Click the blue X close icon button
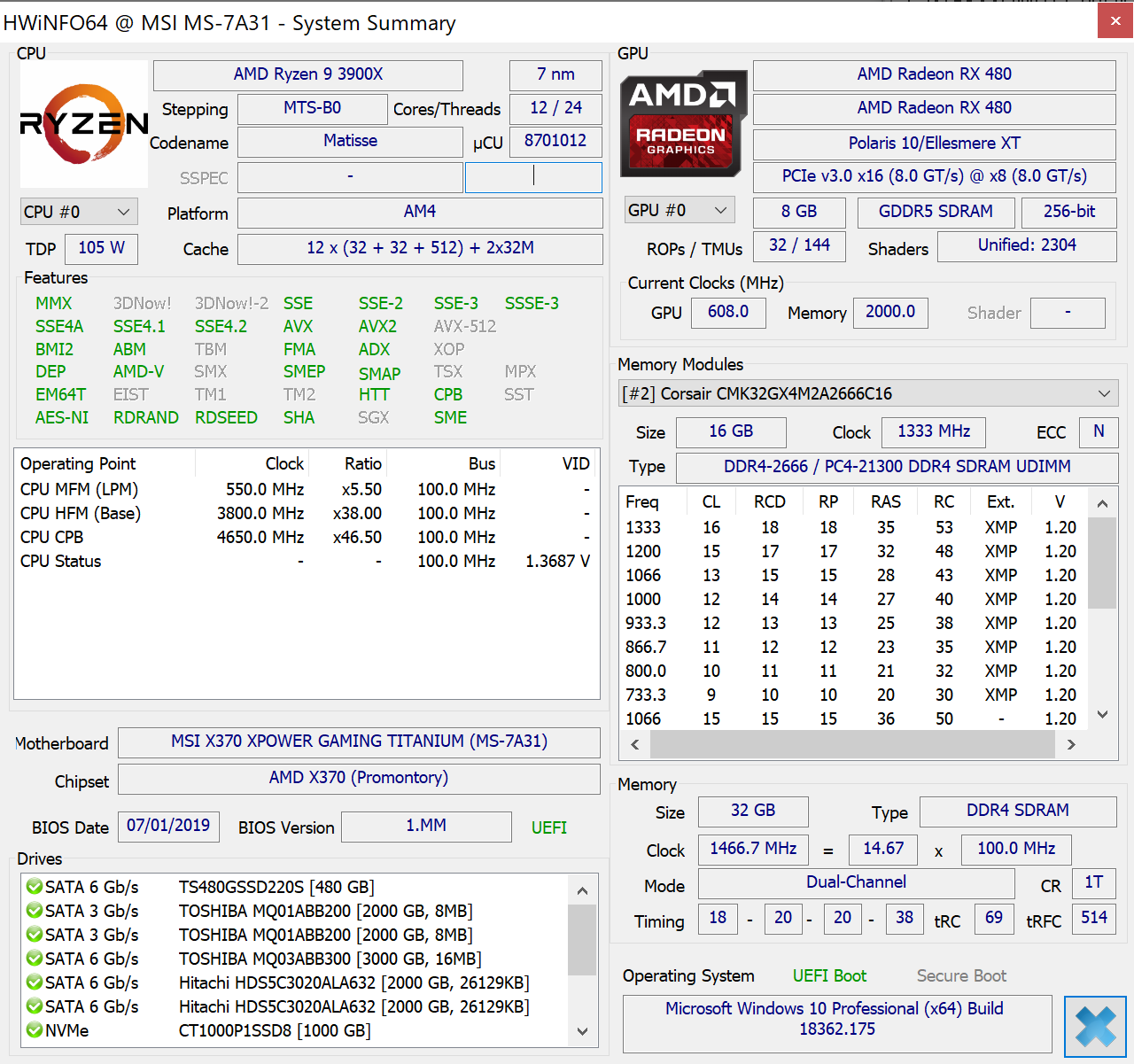This screenshot has height=1064, width=1134. pyautogui.click(x=1095, y=1026)
